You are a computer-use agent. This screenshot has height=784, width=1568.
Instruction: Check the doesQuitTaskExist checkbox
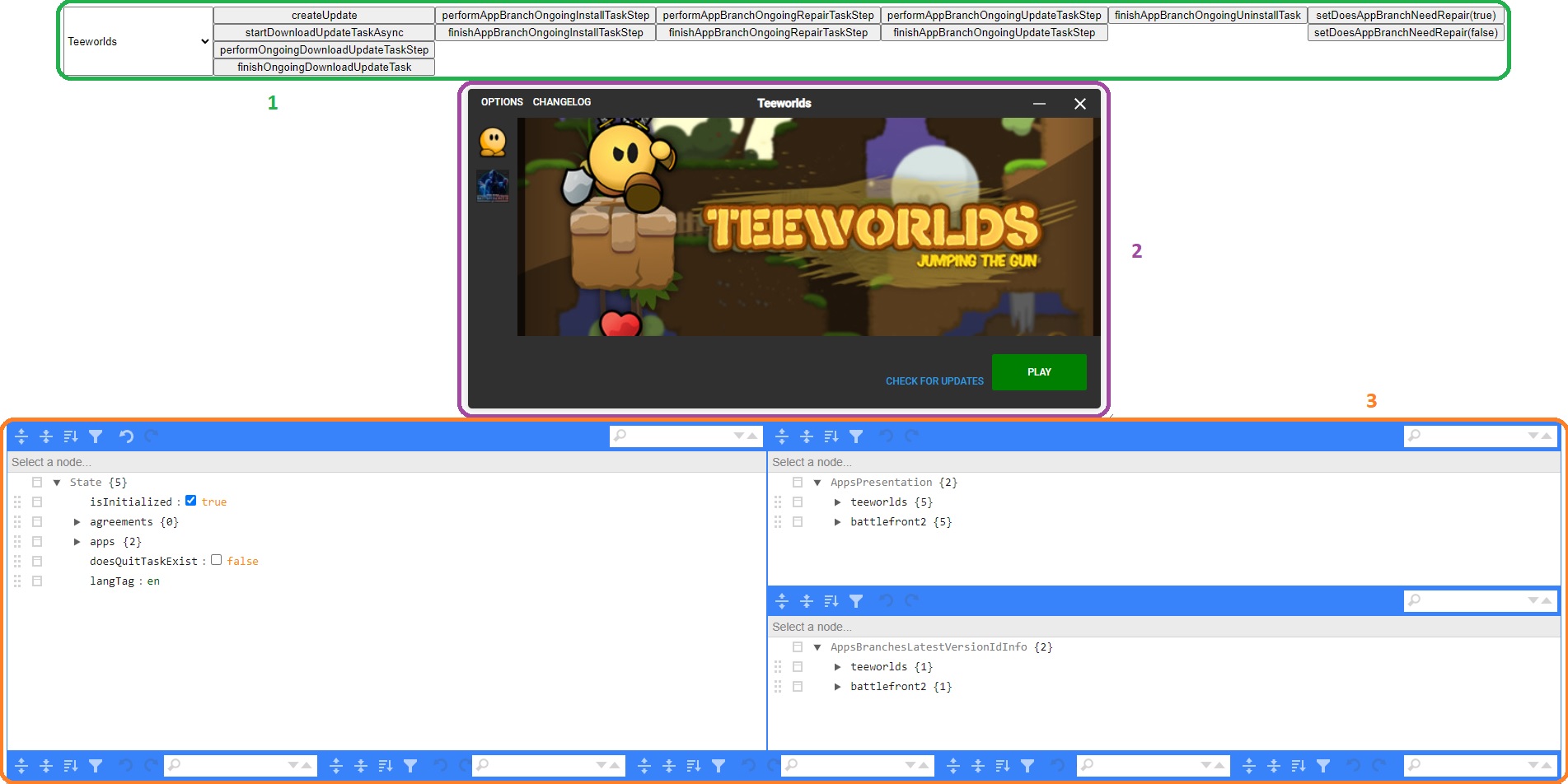pyautogui.click(x=216, y=560)
